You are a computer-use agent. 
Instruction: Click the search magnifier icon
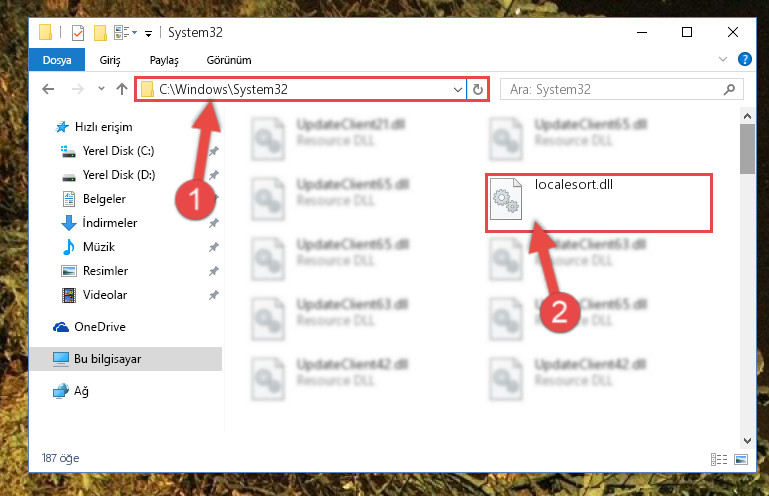tap(729, 89)
